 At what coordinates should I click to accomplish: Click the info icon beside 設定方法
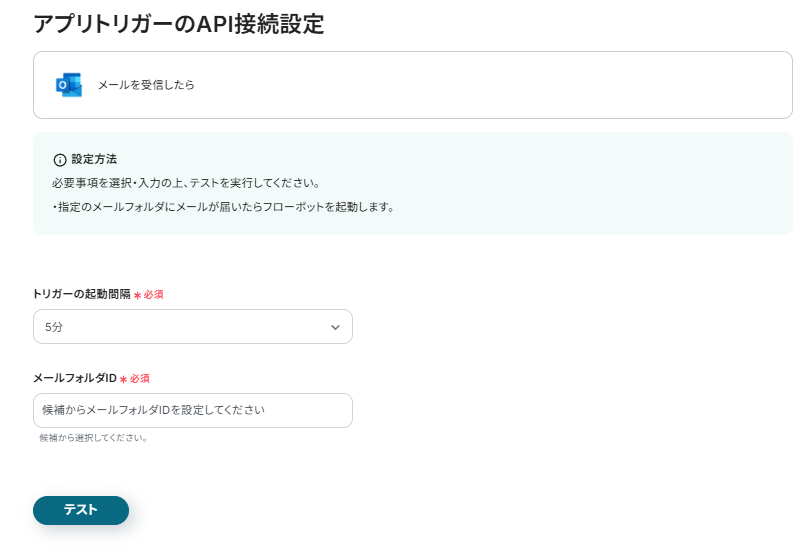click(60, 160)
